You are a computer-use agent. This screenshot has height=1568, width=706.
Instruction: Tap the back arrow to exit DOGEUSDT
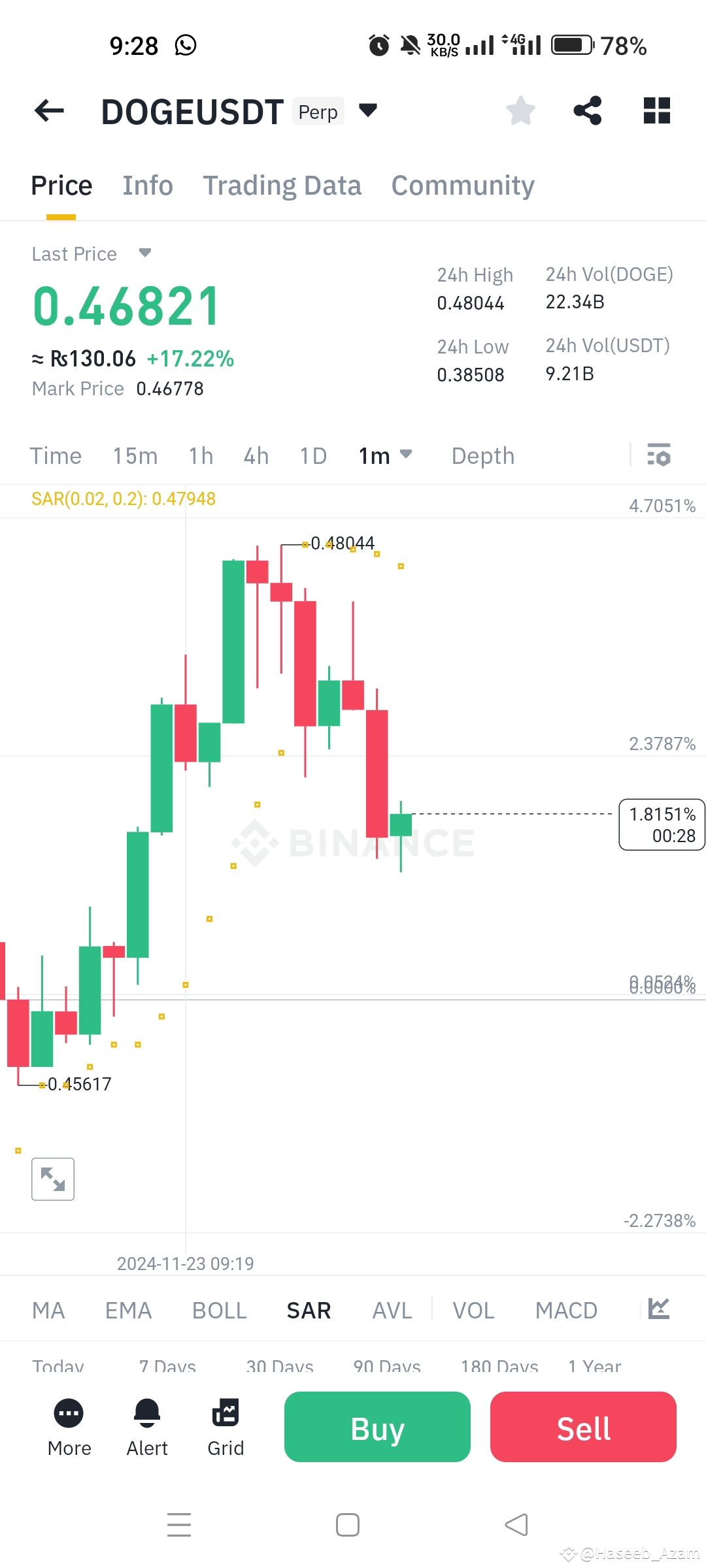[x=48, y=110]
